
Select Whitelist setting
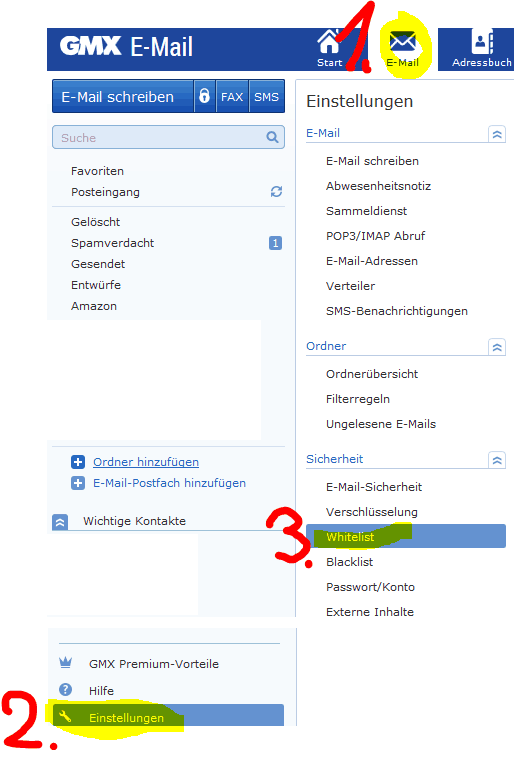[x=406, y=536]
